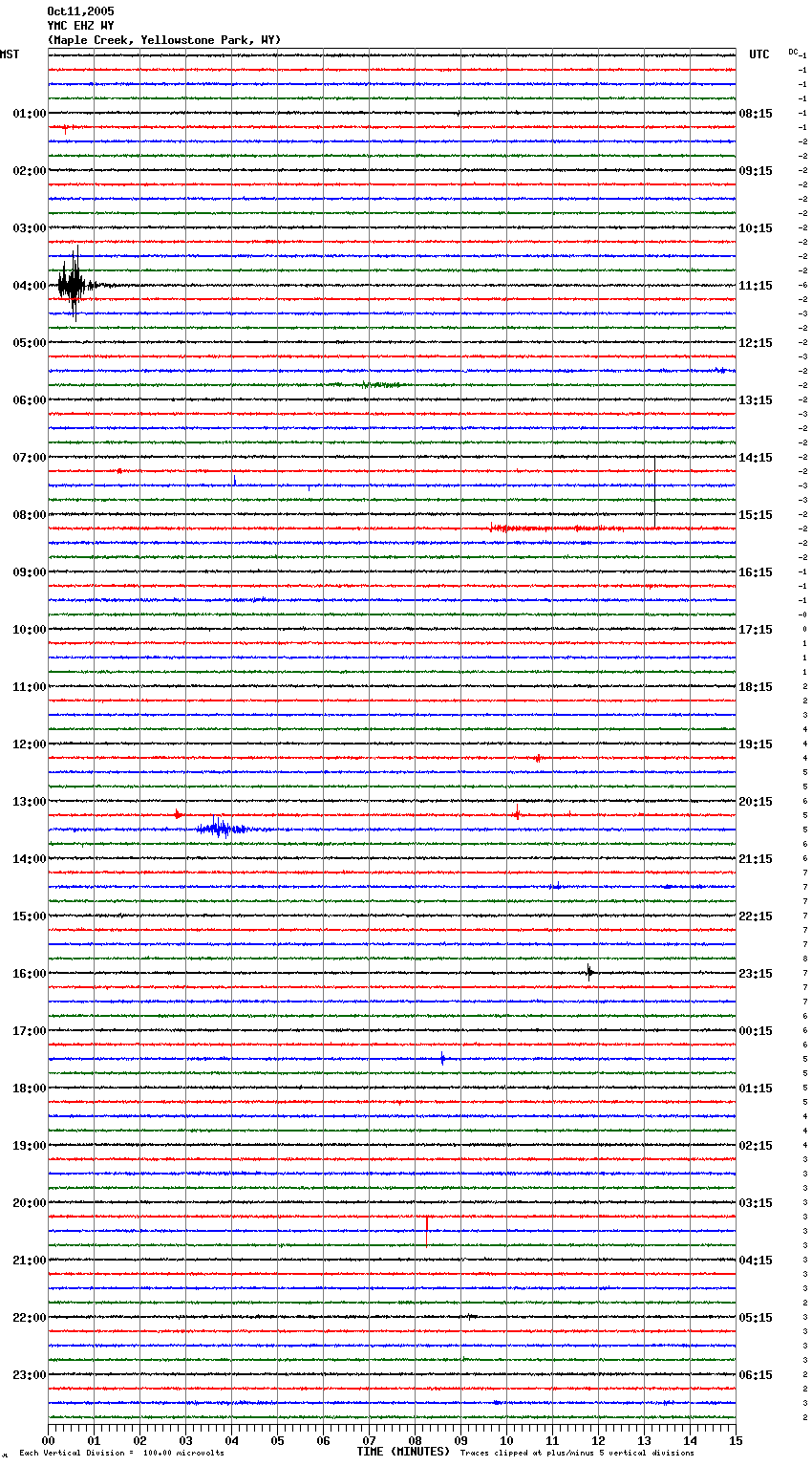Viewport: 812px width, 1466px height.
Task: Click the 21:15 UTC time label
Action: 756,859
